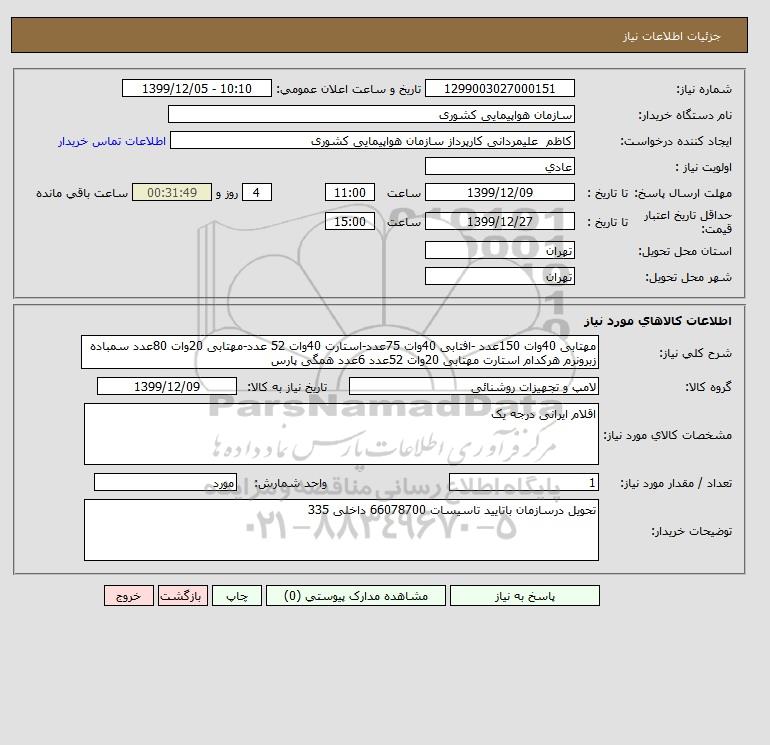The height and width of the screenshot is (745, 770).
Task: Click the label ایجاد کننده درخواست:
Action: click(x=676, y=141)
